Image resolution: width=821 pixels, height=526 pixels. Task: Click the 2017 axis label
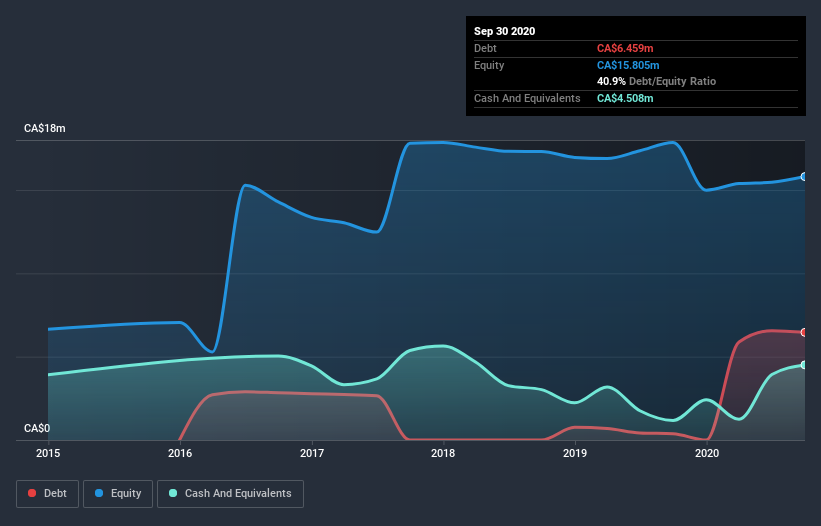tap(312, 453)
